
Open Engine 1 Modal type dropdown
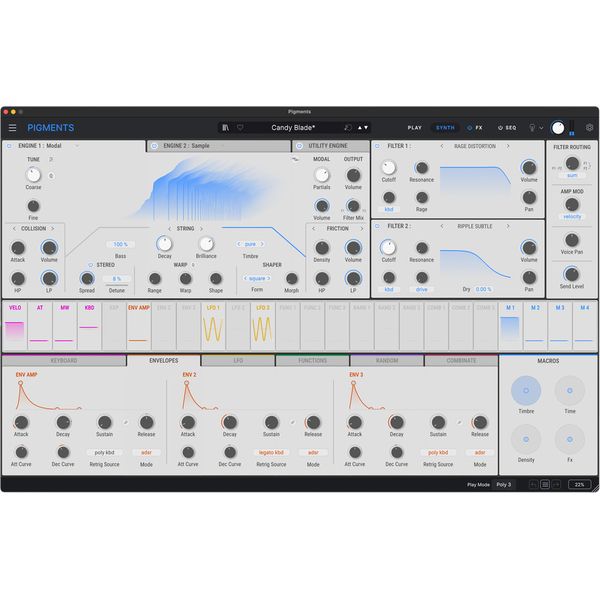(x=77, y=146)
